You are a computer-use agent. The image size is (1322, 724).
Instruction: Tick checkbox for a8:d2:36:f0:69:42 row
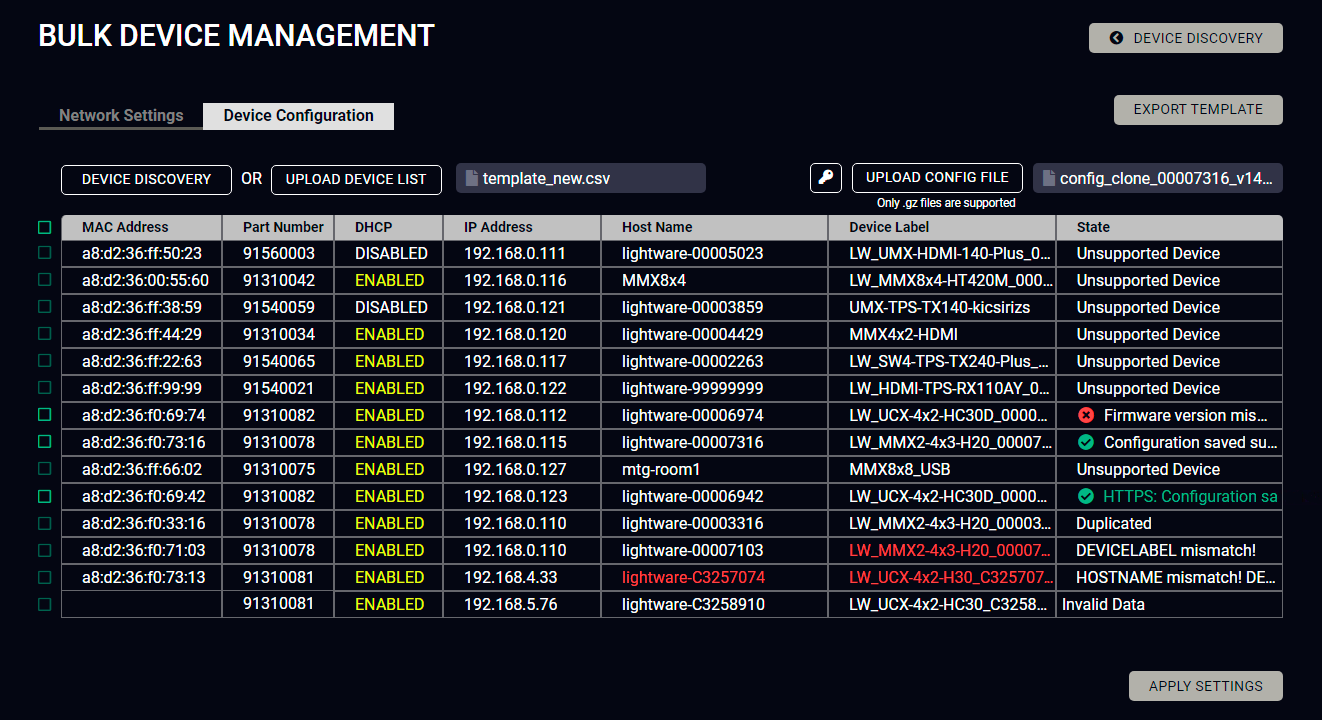click(44, 496)
